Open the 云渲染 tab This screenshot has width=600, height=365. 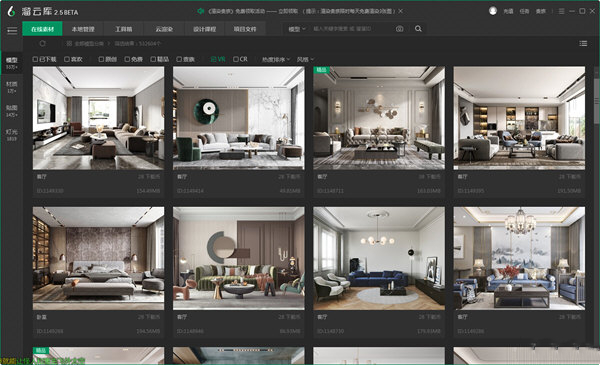(x=164, y=29)
